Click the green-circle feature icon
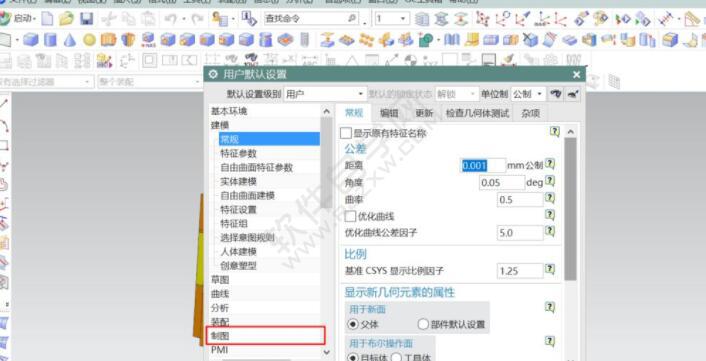Viewport: 706px width, 361px height. [x=425, y=40]
